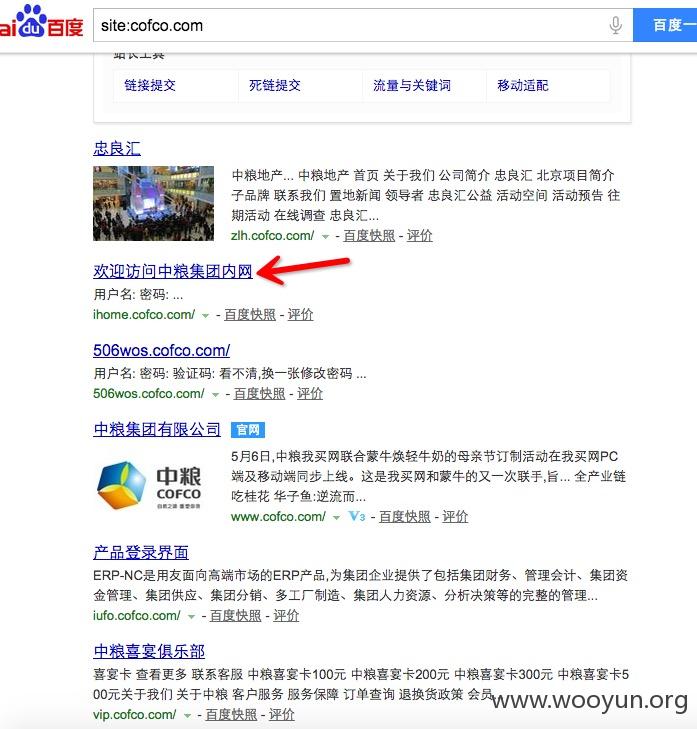697x729 pixels.
Task: Expand dropdown arrow next to www.cofco.com/
Action: (337, 517)
